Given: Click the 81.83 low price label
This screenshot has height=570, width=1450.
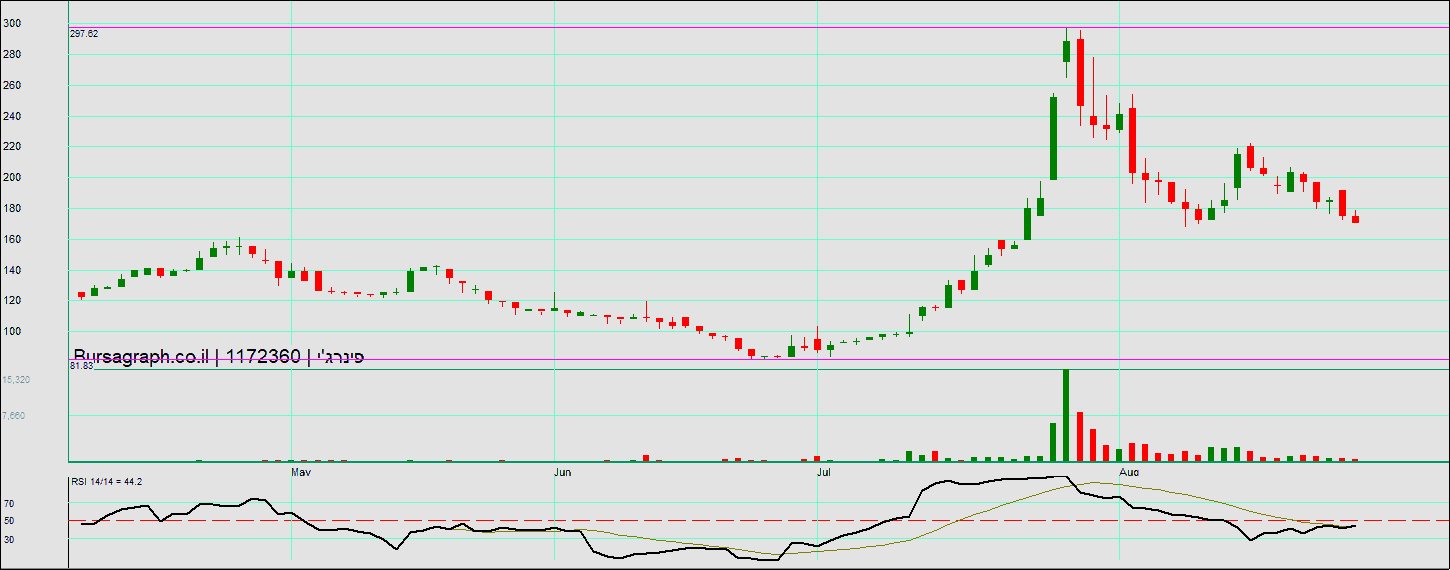Looking at the screenshot, I should coord(81,366).
